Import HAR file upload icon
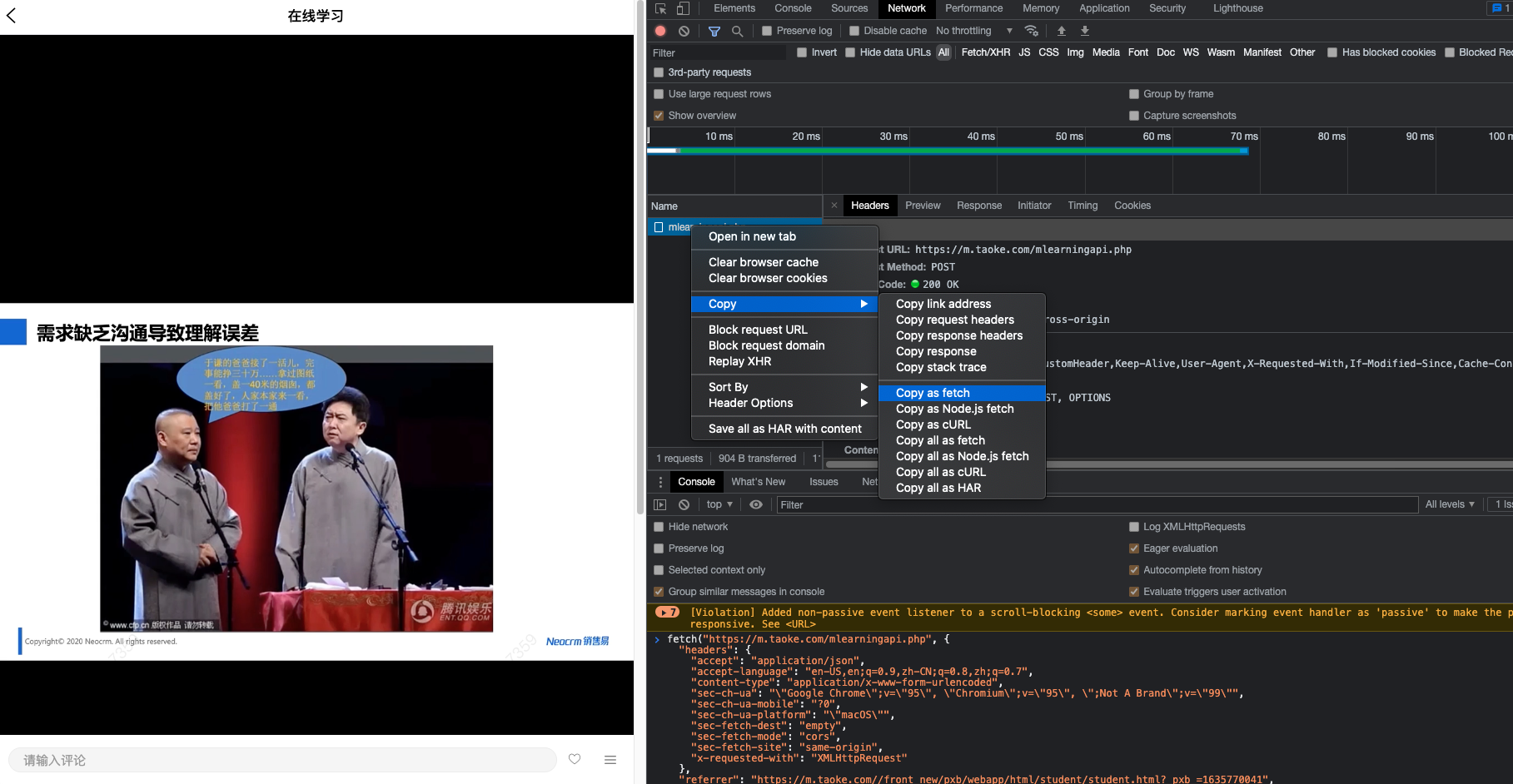1513x784 pixels. (x=1062, y=31)
